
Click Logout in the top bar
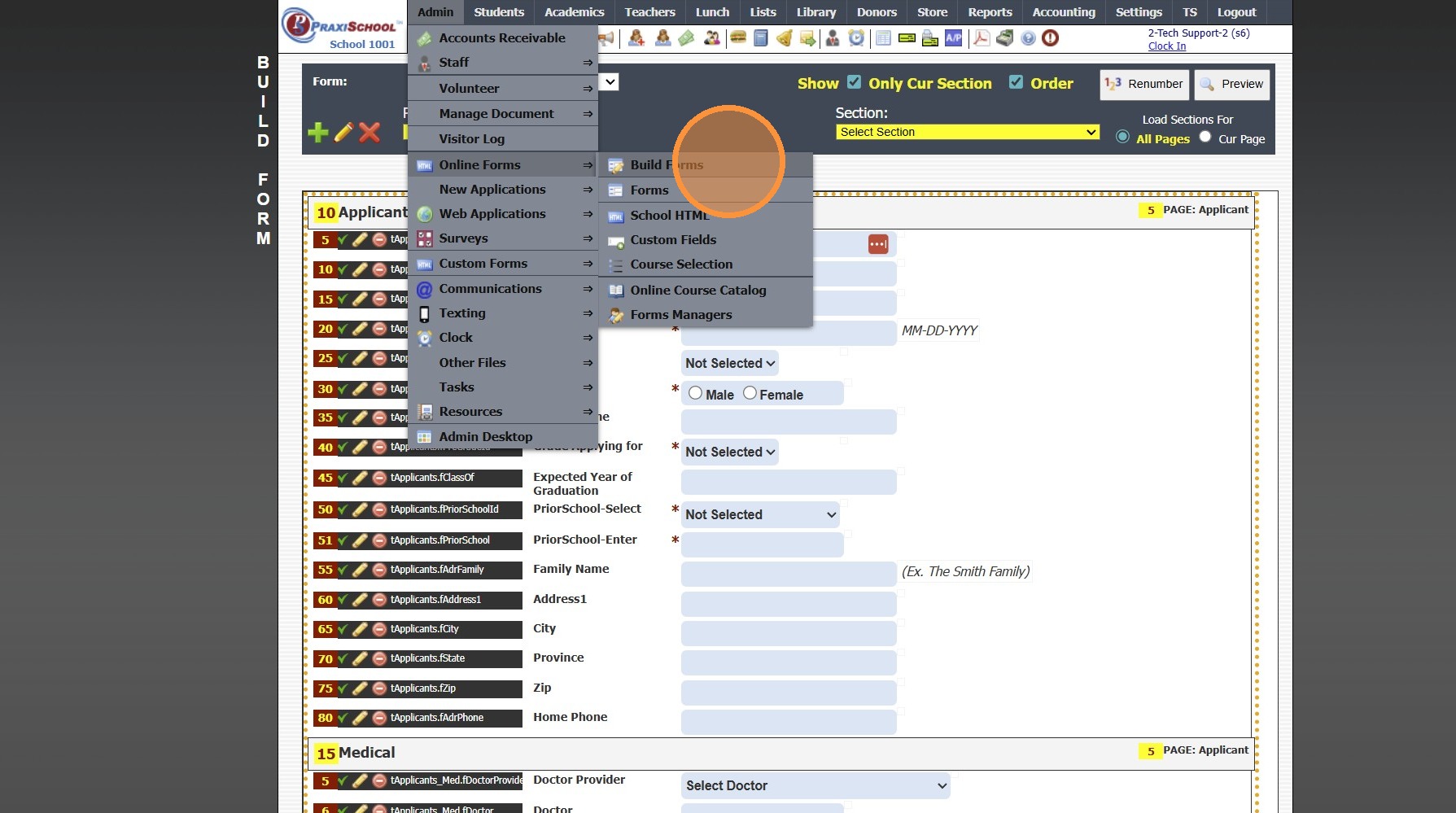click(x=1236, y=12)
